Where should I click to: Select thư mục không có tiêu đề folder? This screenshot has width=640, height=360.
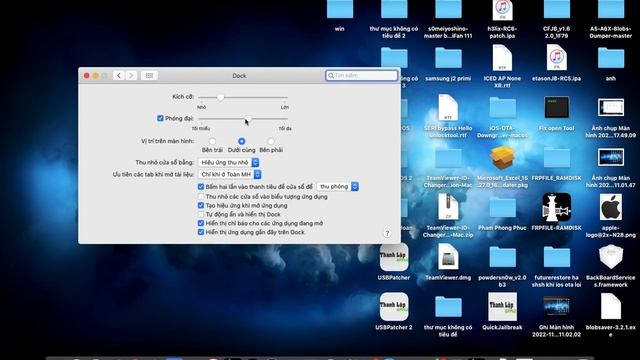coord(448,307)
